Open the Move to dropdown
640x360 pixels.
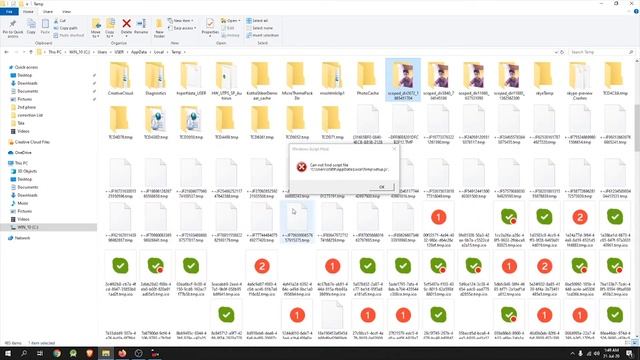(x=96, y=29)
